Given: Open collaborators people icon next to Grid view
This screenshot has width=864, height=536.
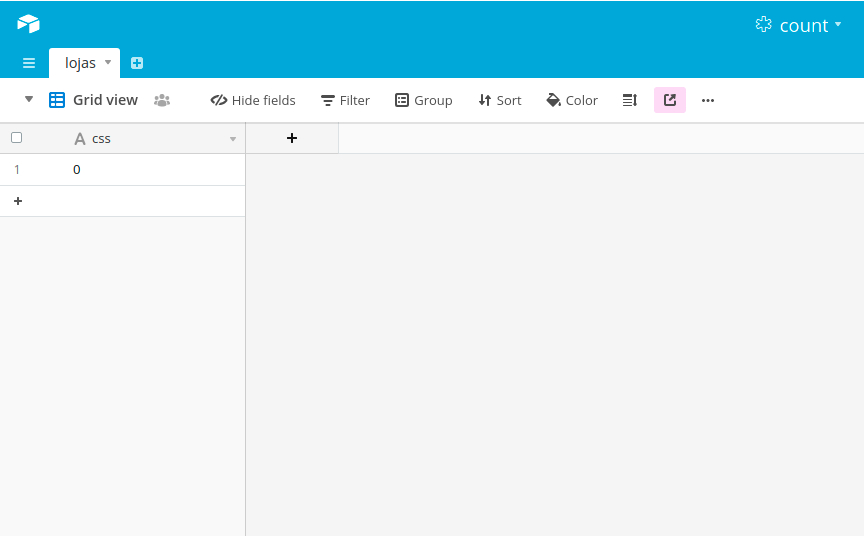Looking at the screenshot, I should tap(162, 100).
